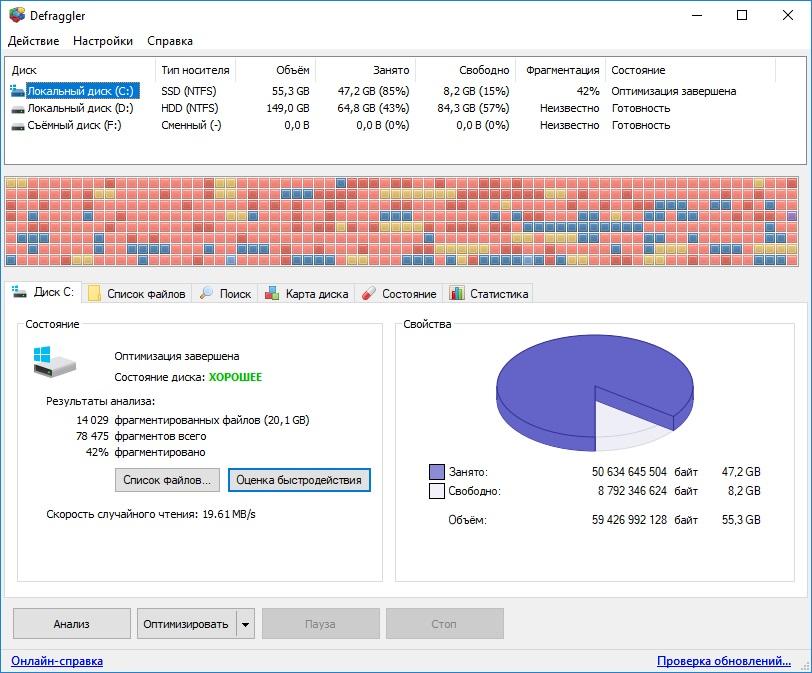Click the Диск C: tab drive icon
812x673 pixels.
(19, 292)
